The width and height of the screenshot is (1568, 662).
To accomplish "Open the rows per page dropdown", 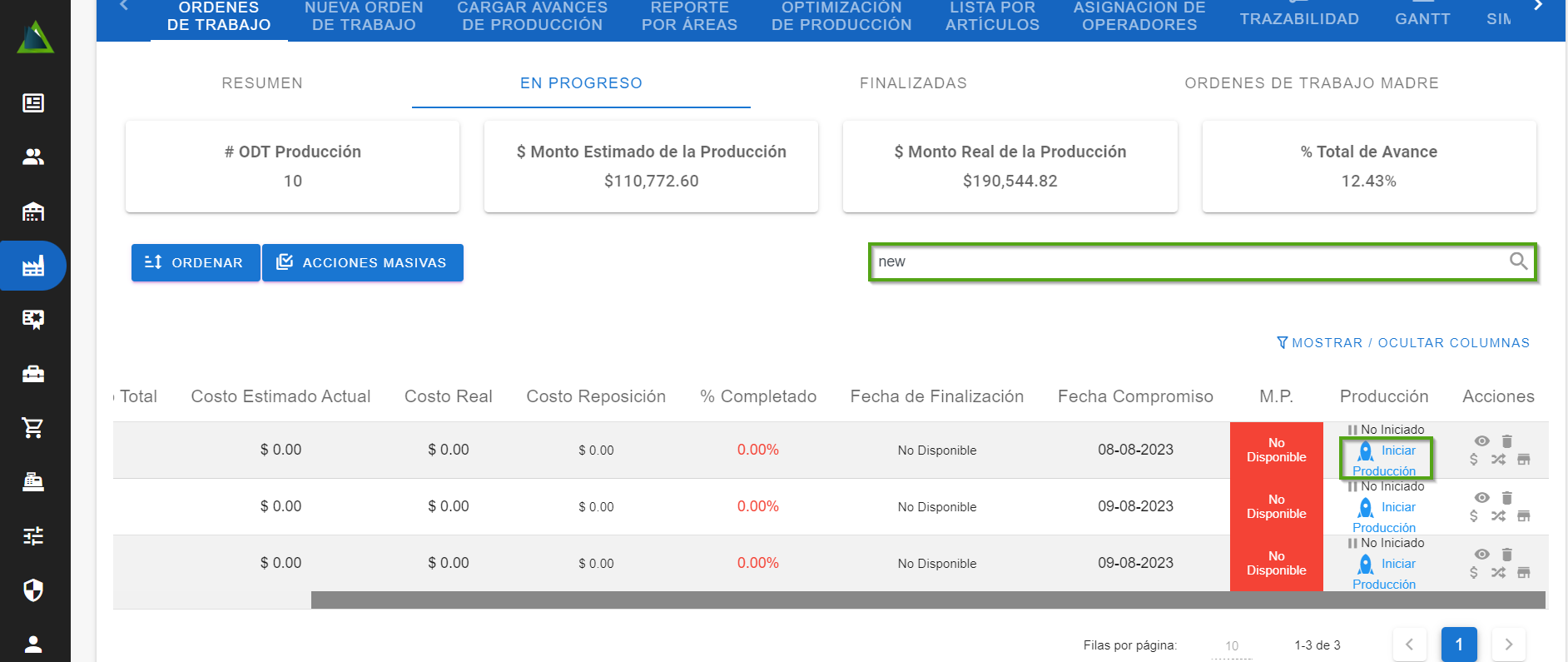I will click(x=1232, y=646).
